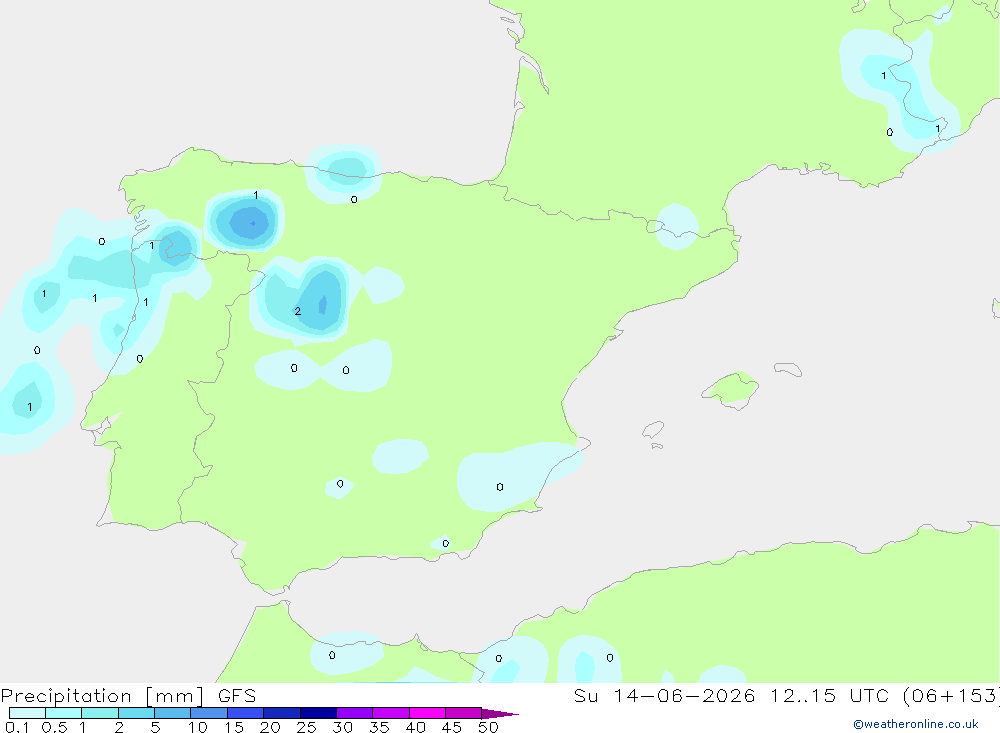Click the legend tick label '35'
The height and width of the screenshot is (733, 1000).
coord(379,727)
